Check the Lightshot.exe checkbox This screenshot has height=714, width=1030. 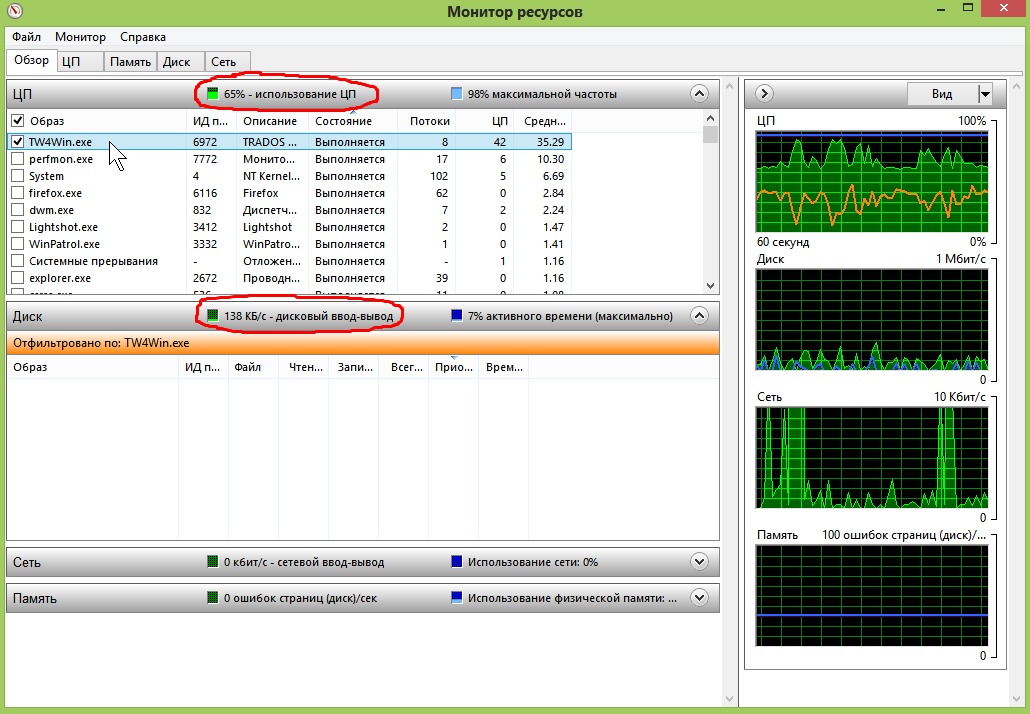click(x=18, y=227)
